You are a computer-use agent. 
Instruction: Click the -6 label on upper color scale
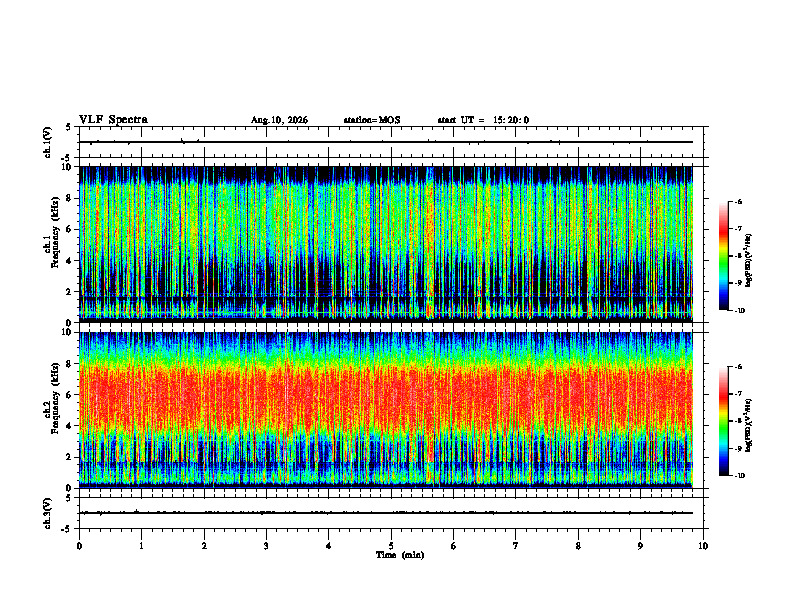738,201
